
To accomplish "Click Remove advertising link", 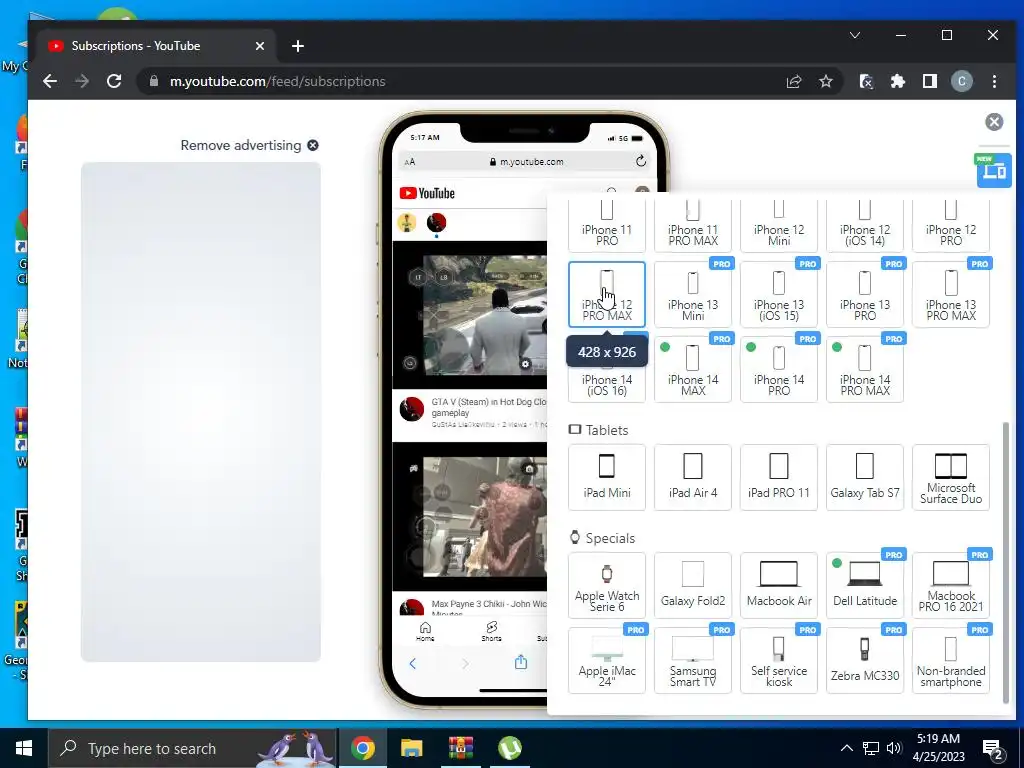I will pyautogui.click(x=249, y=145).
